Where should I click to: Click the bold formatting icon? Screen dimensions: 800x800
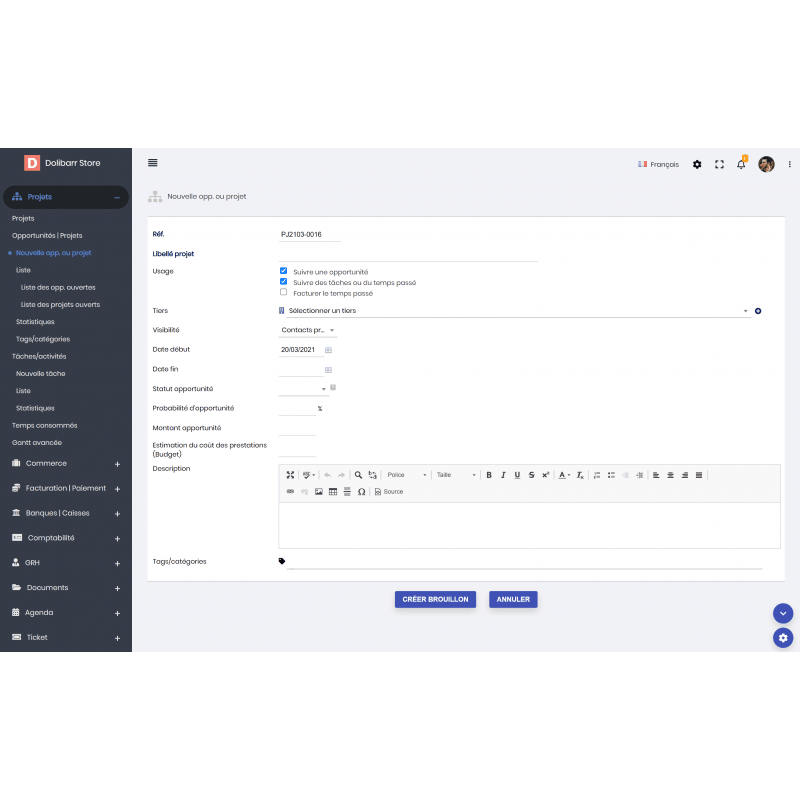(489, 475)
